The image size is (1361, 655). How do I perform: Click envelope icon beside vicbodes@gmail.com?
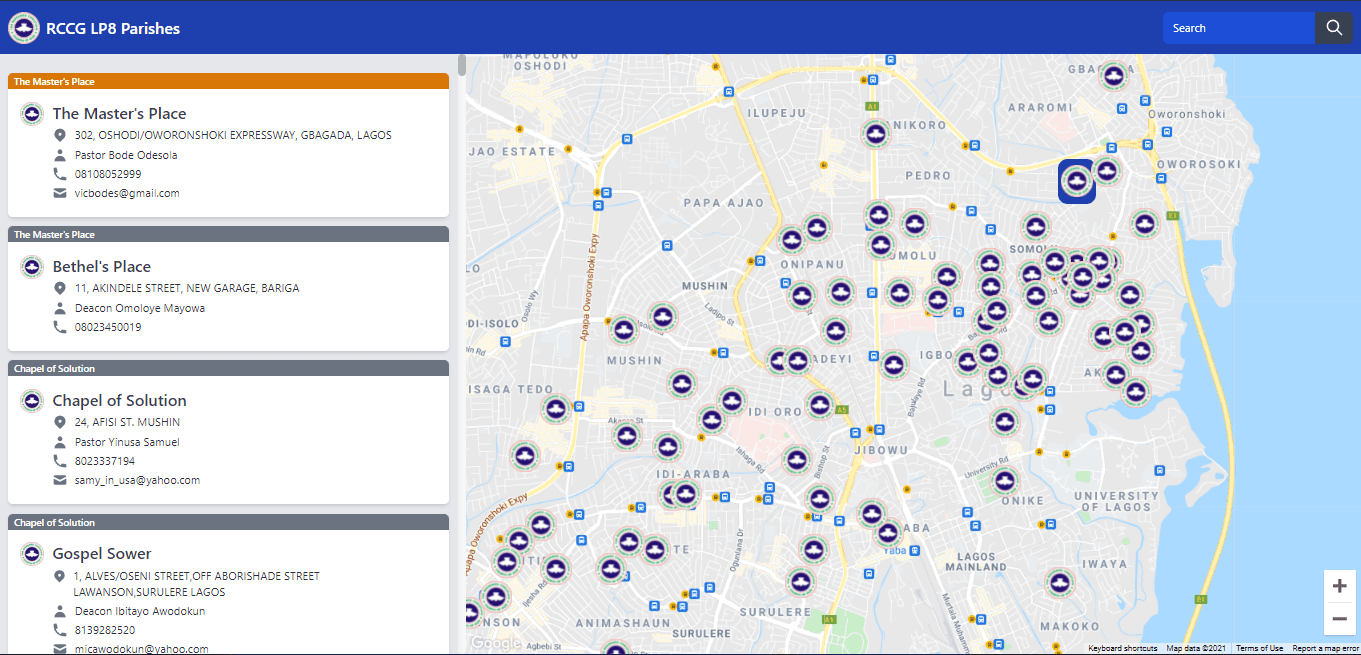tap(60, 193)
